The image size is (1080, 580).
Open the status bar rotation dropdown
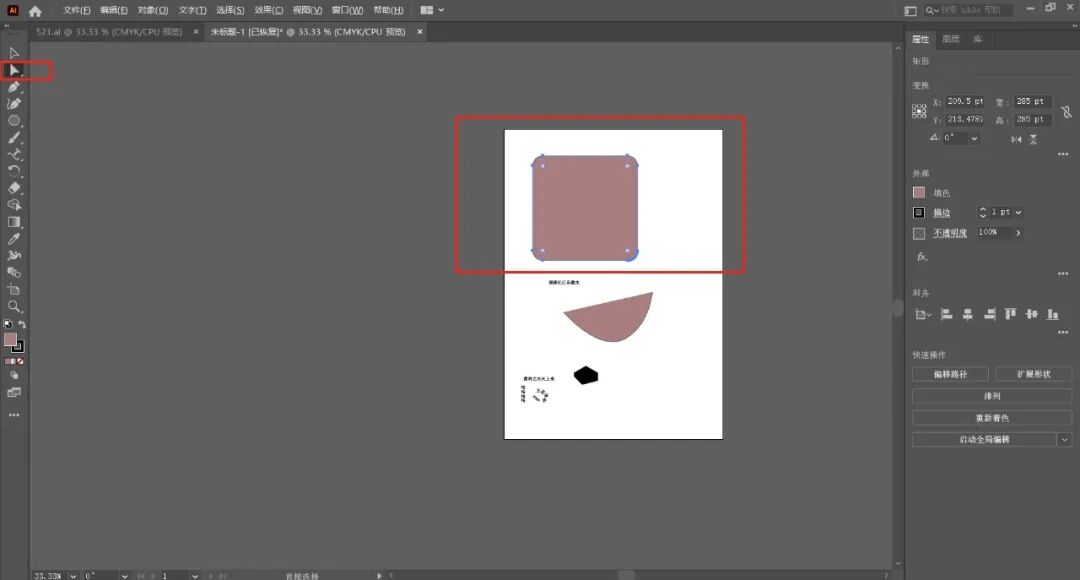pos(124,575)
